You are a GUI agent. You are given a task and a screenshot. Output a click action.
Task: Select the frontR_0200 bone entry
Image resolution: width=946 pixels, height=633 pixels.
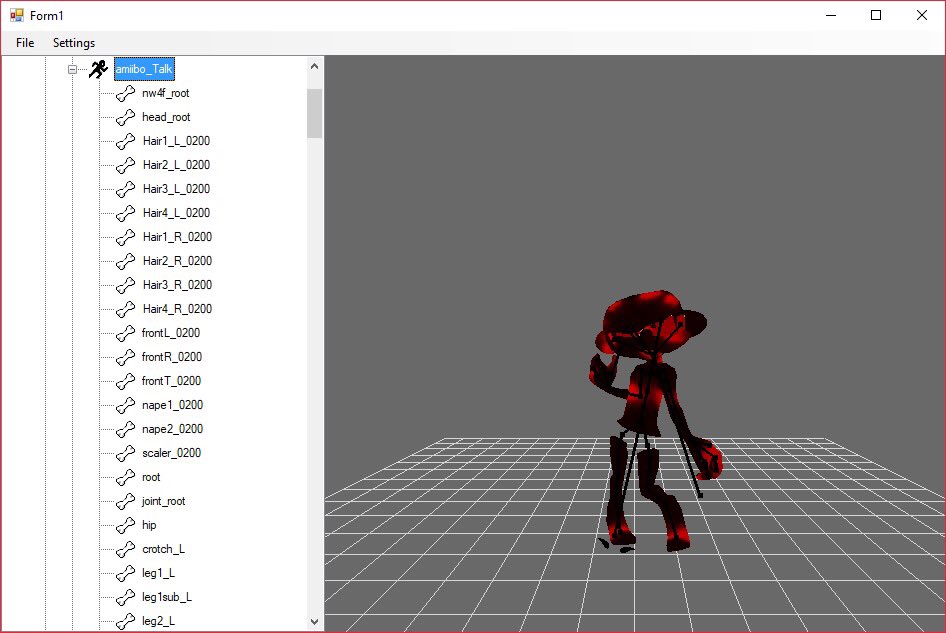coord(171,357)
